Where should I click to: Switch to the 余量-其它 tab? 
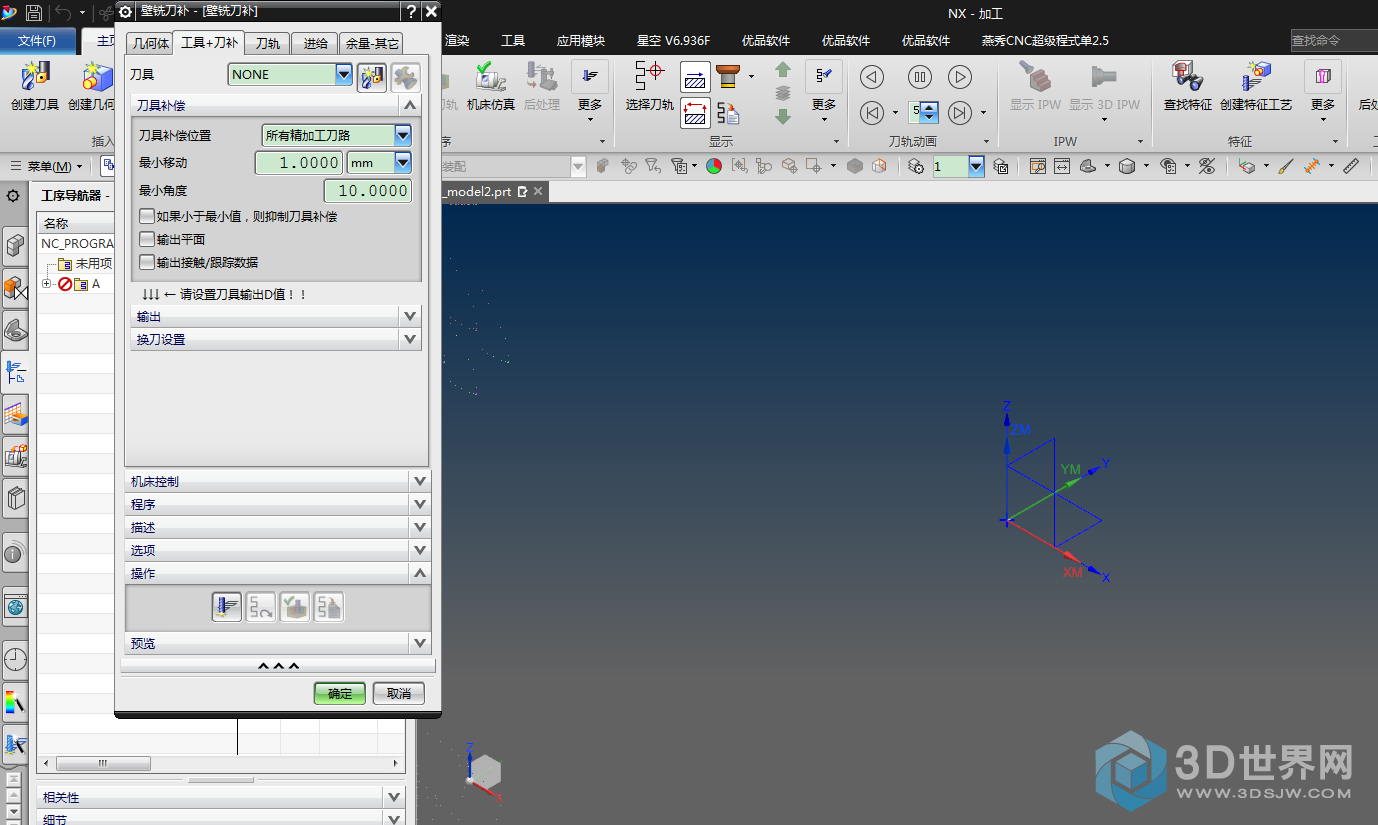click(371, 43)
